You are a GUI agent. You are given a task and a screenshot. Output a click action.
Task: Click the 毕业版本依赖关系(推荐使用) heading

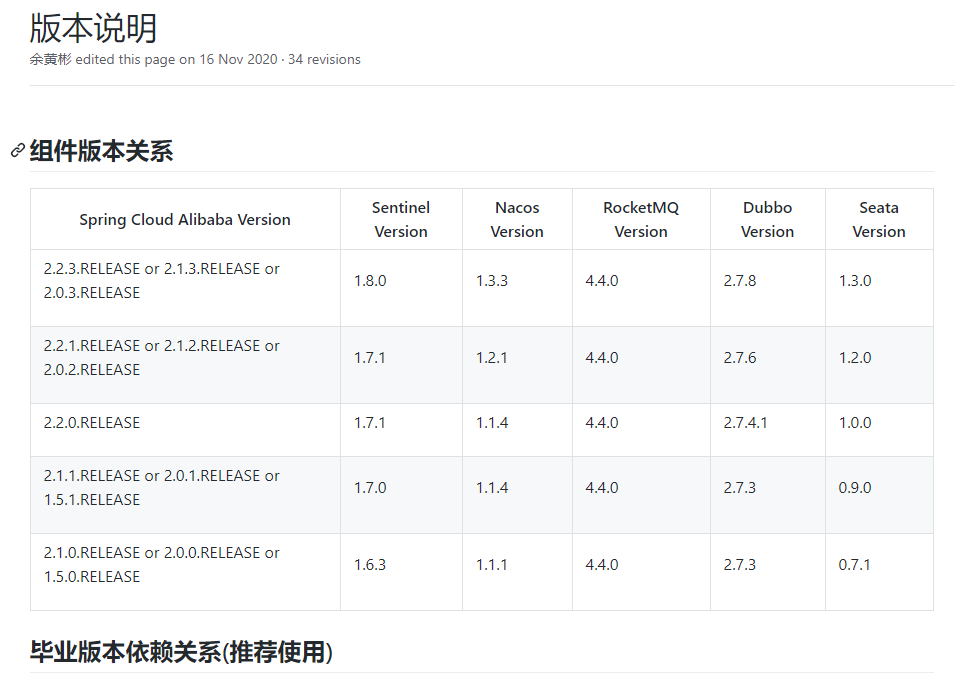coord(181,652)
